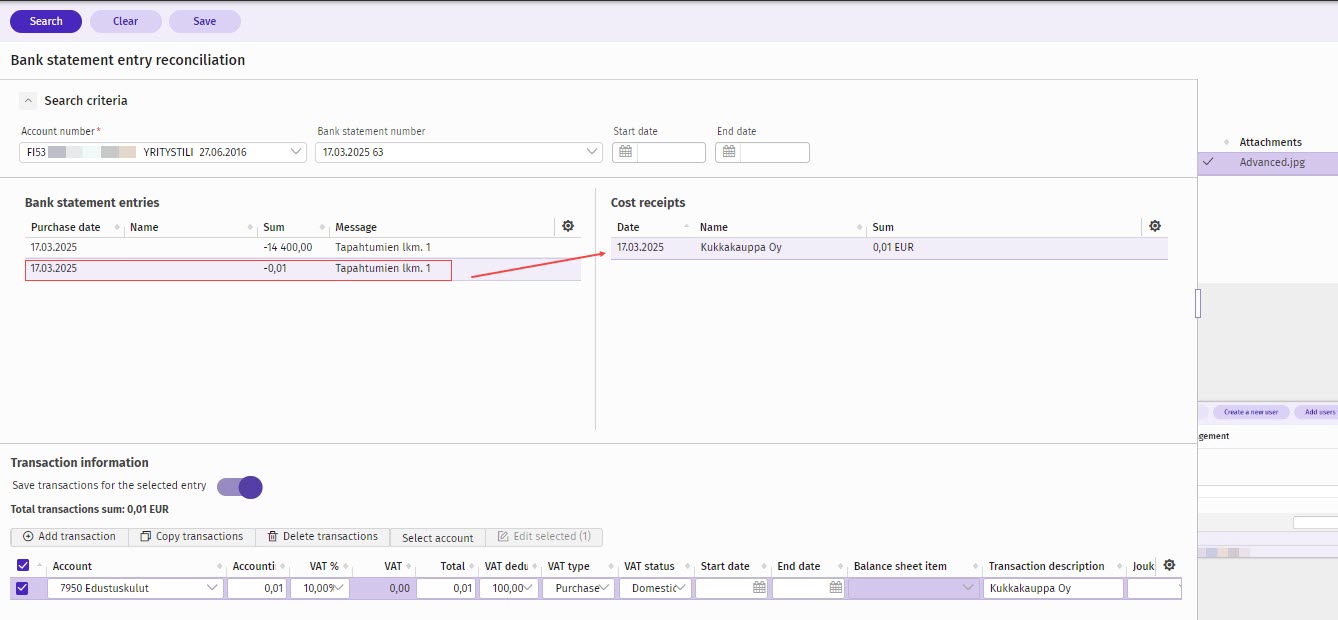
Task: Click into the End date search field
Action: point(775,152)
